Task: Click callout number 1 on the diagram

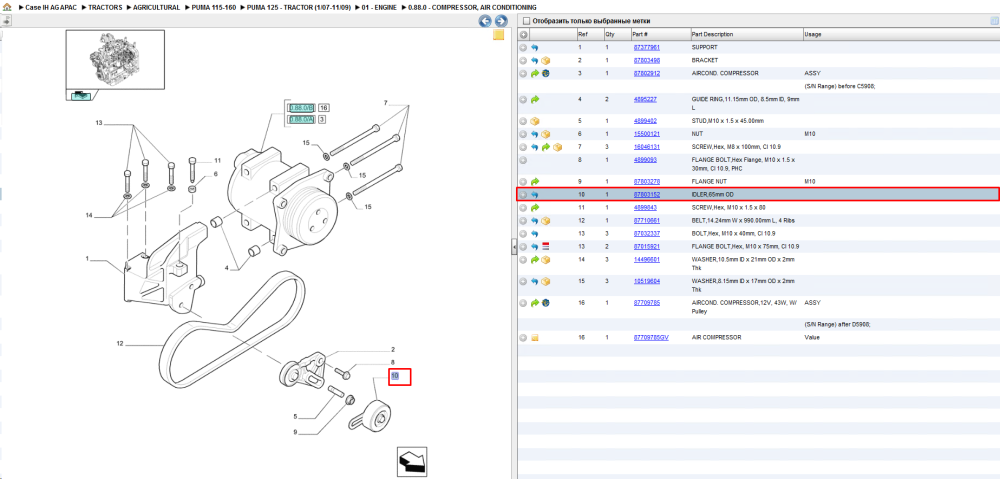Action: pyautogui.click(x=87, y=258)
